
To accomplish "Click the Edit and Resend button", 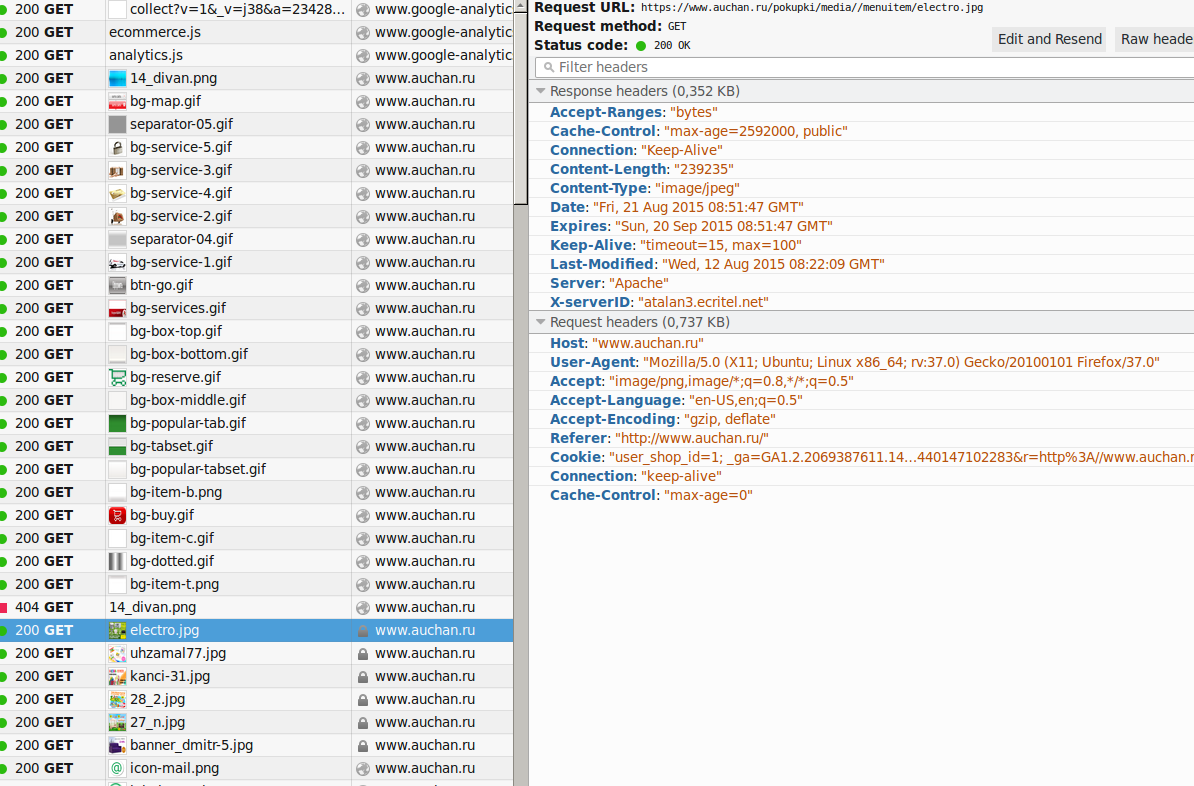I will (1050, 39).
